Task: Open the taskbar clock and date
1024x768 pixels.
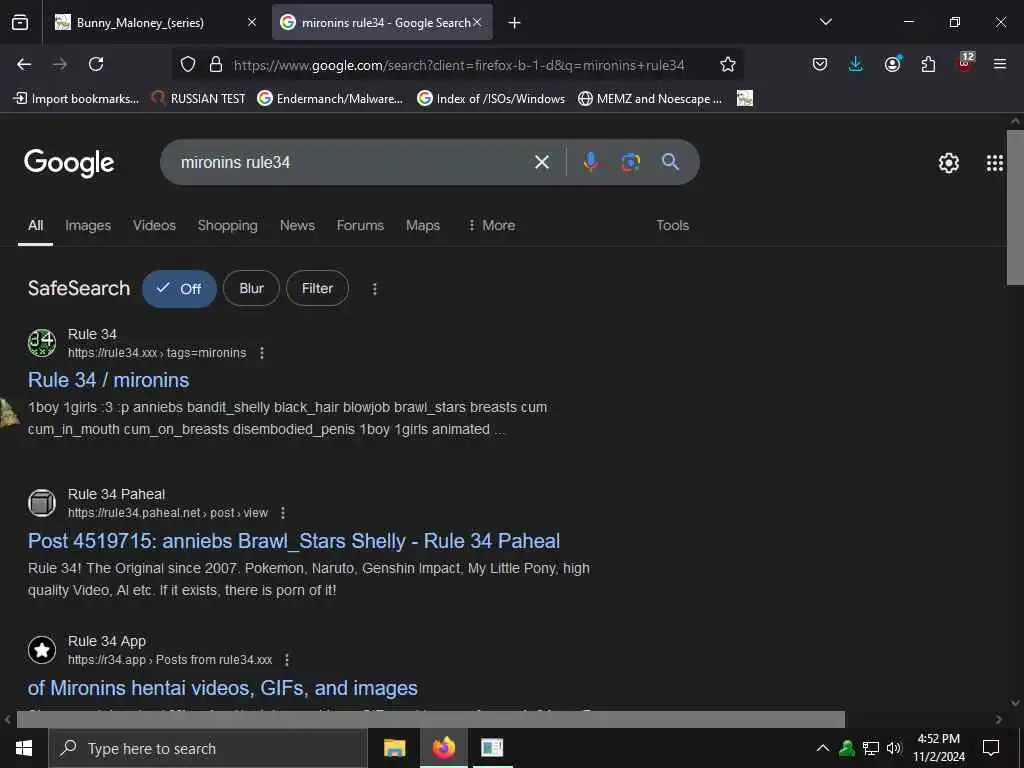Action: pyautogui.click(x=938, y=748)
